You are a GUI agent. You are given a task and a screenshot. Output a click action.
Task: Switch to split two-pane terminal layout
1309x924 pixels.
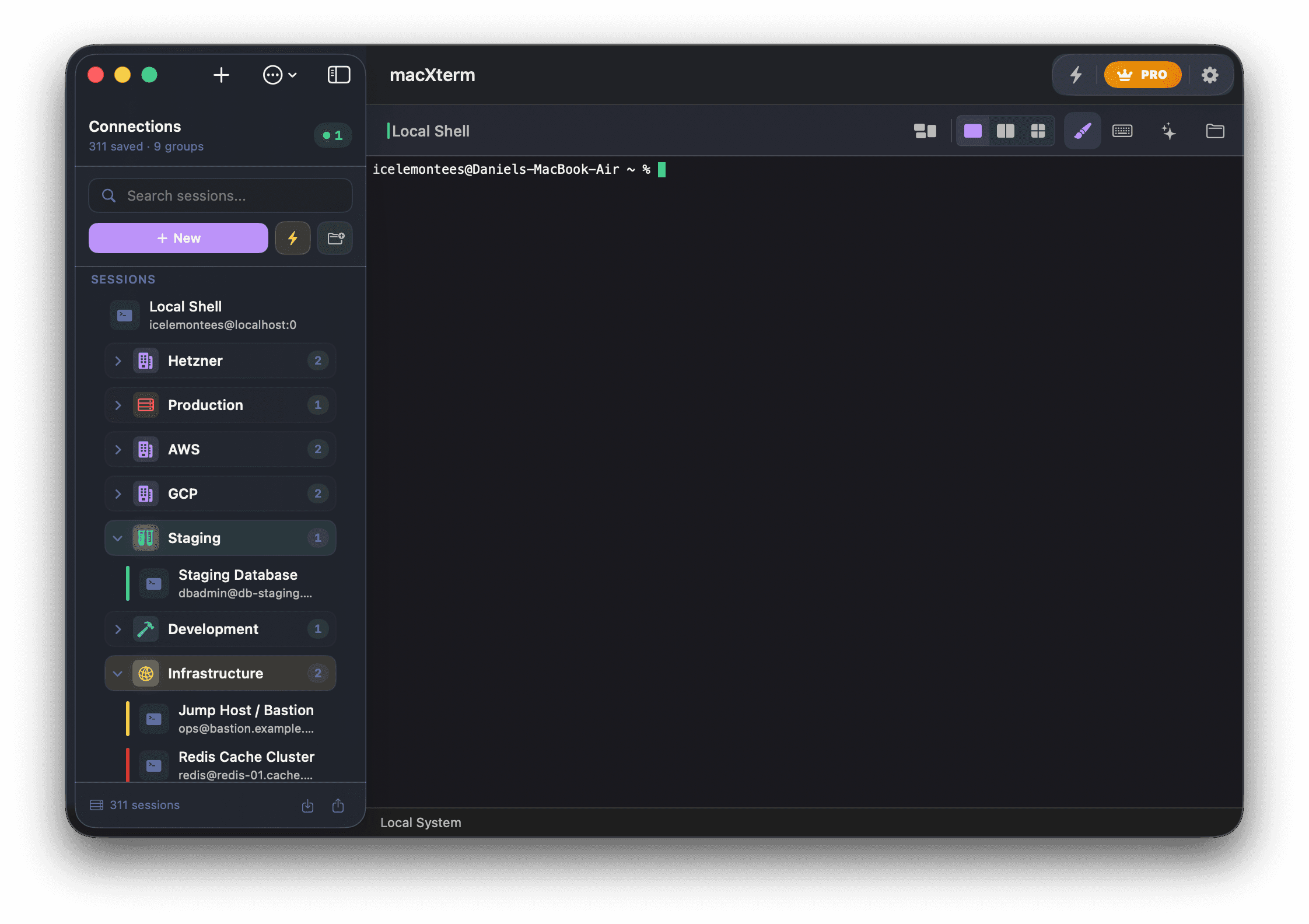coord(1006,131)
